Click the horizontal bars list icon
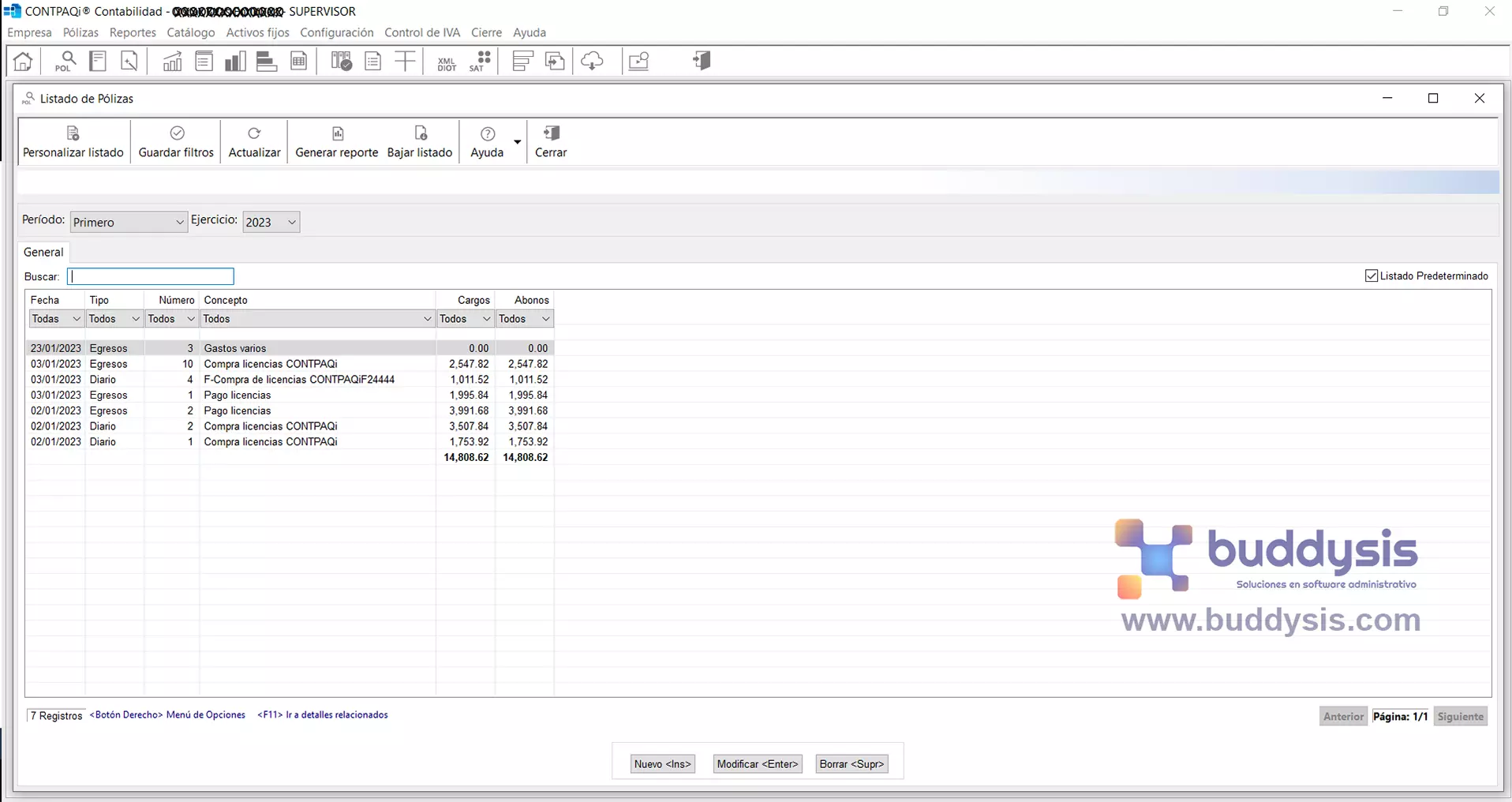This screenshot has height=802, width=1512. 522,61
